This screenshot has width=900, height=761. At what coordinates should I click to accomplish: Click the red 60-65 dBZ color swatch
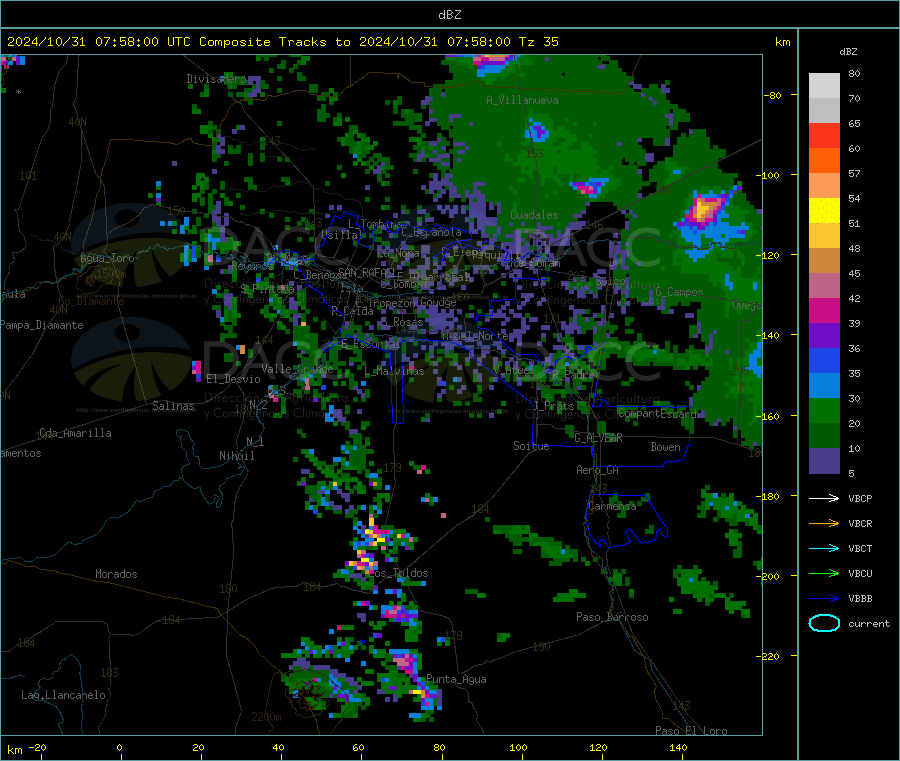(x=824, y=135)
